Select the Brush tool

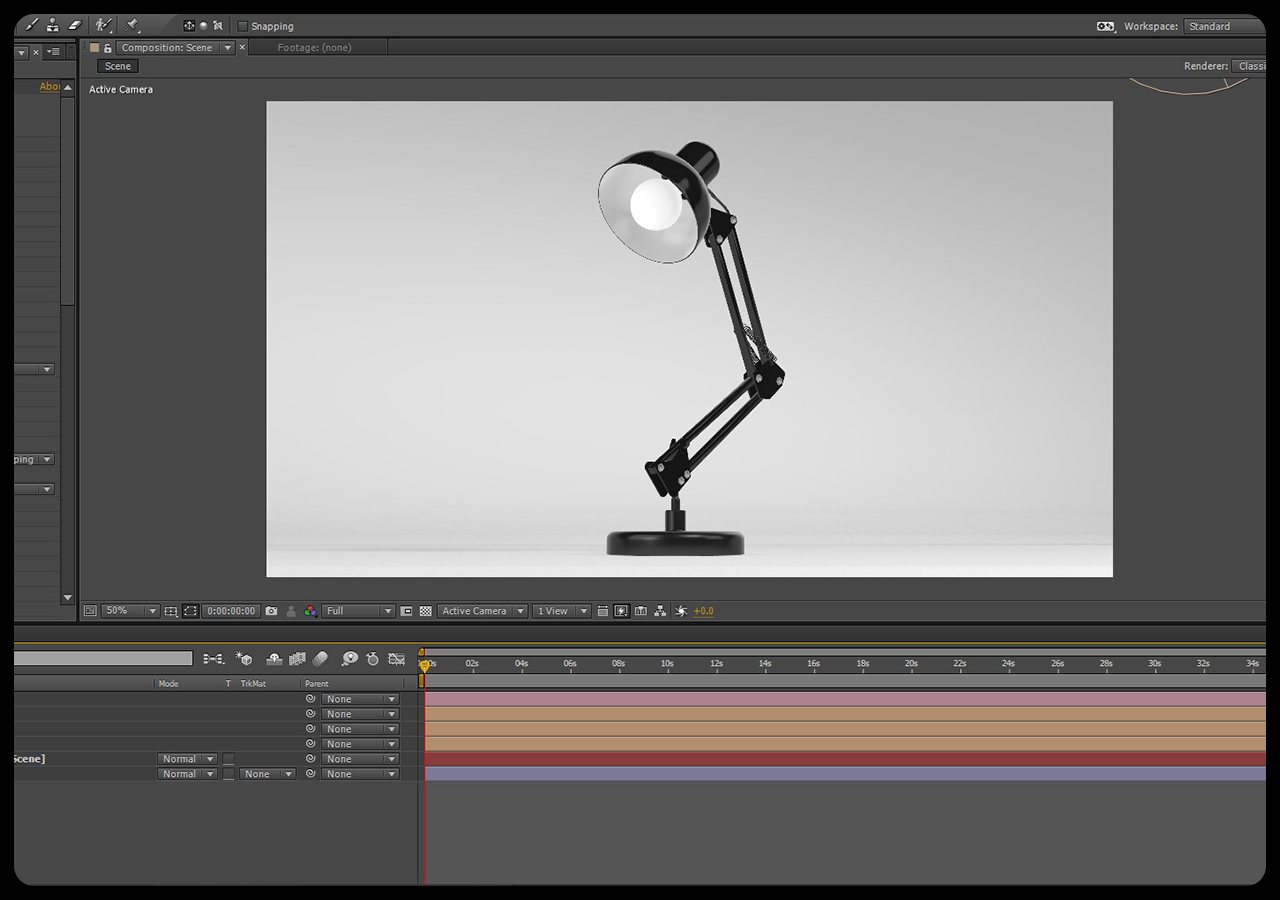(31, 23)
